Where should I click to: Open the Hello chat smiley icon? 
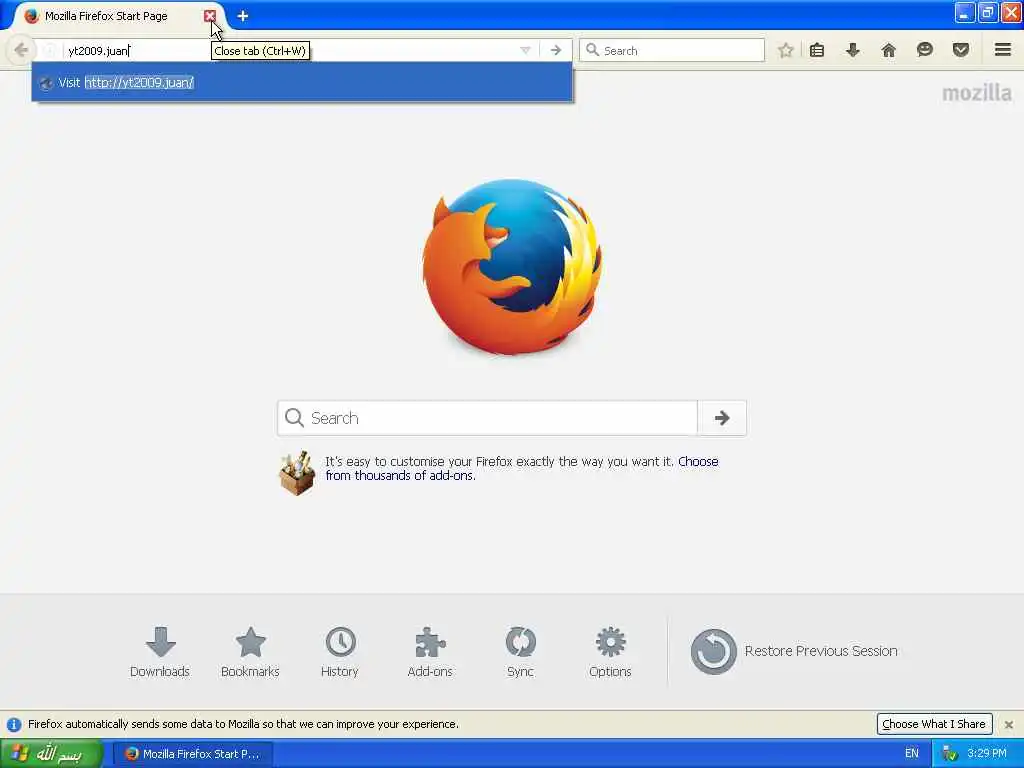pyautogui.click(x=925, y=50)
